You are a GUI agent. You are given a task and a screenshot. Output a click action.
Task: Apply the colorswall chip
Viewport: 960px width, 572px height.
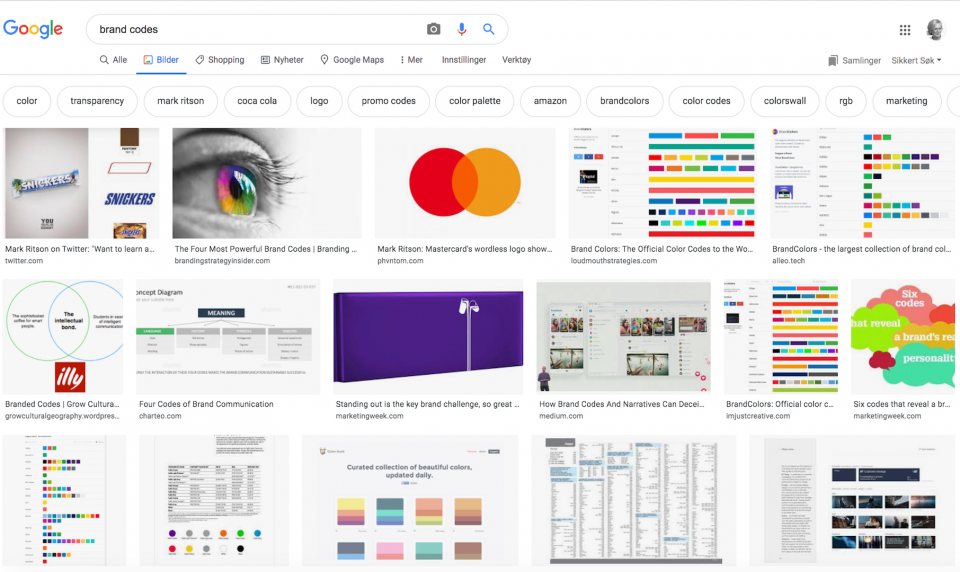tap(785, 101)
